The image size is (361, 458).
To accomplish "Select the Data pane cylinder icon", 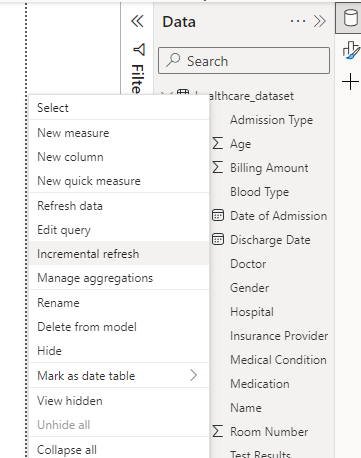I will click(x=350, y=18).
